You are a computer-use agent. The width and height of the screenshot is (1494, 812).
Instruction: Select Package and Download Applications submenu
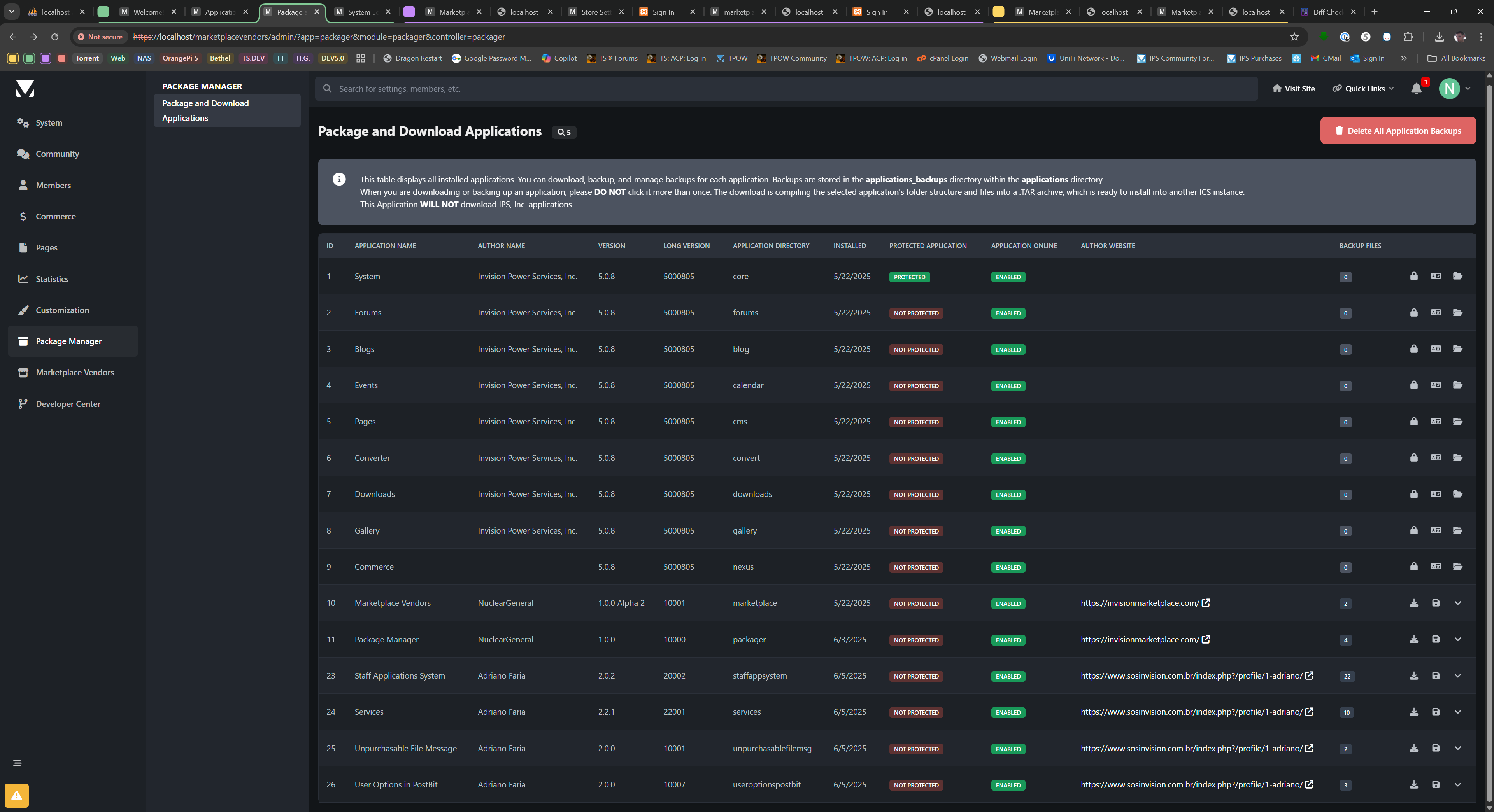[x=227, y=111]
